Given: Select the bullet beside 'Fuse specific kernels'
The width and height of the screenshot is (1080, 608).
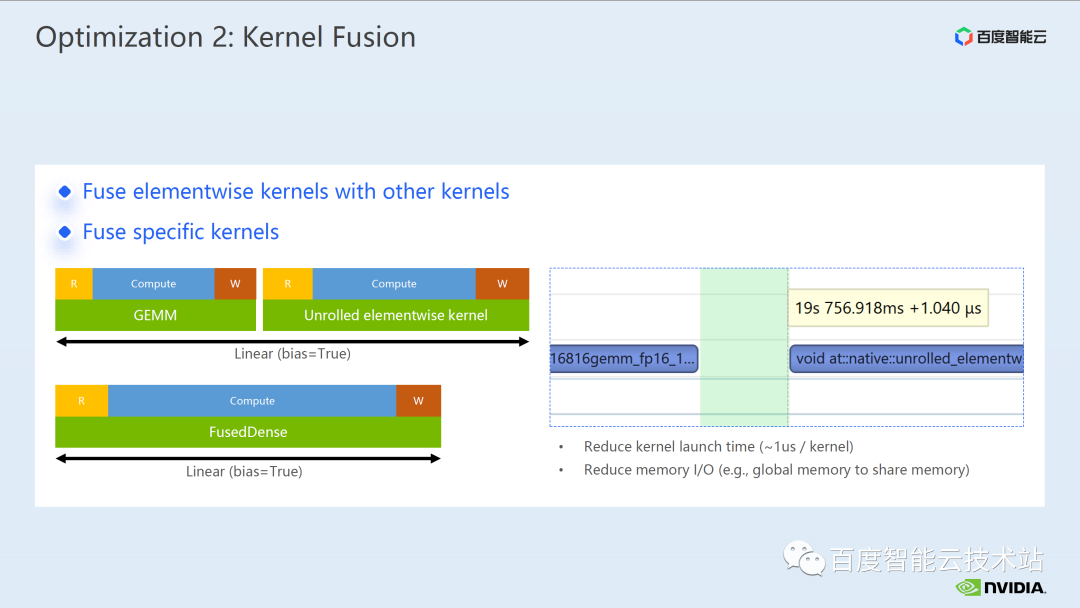Looking at the screenshot, I should pyautogui.click(x=65, y=232).
